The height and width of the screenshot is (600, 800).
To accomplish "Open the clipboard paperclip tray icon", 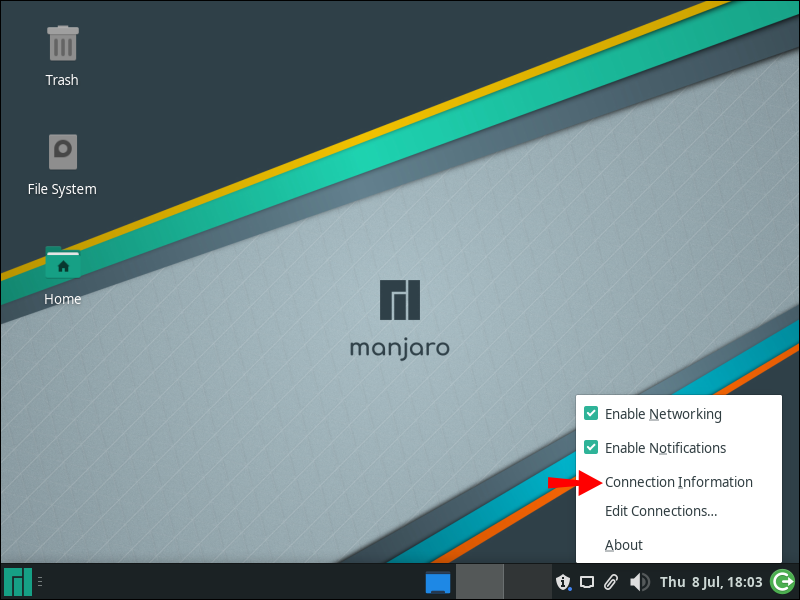I will [611, 582].
